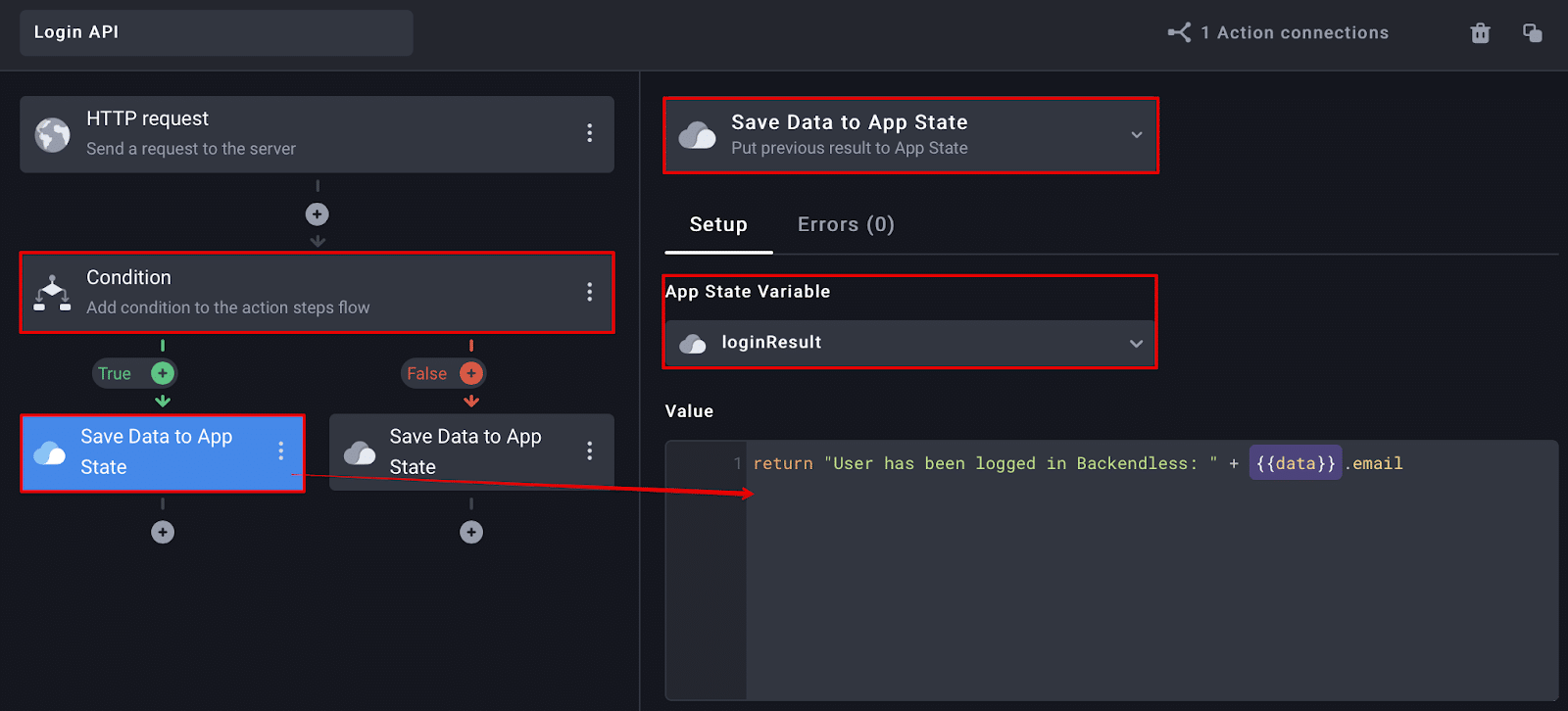Open the Action connections icon

pos(1180,32)
